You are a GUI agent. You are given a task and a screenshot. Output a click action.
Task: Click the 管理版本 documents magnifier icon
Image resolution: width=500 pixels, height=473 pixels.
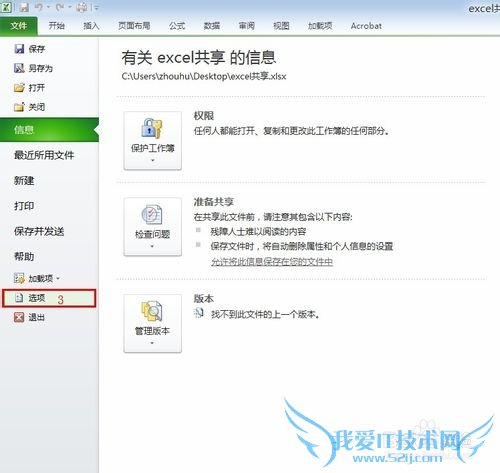click(x=152, y=311)
